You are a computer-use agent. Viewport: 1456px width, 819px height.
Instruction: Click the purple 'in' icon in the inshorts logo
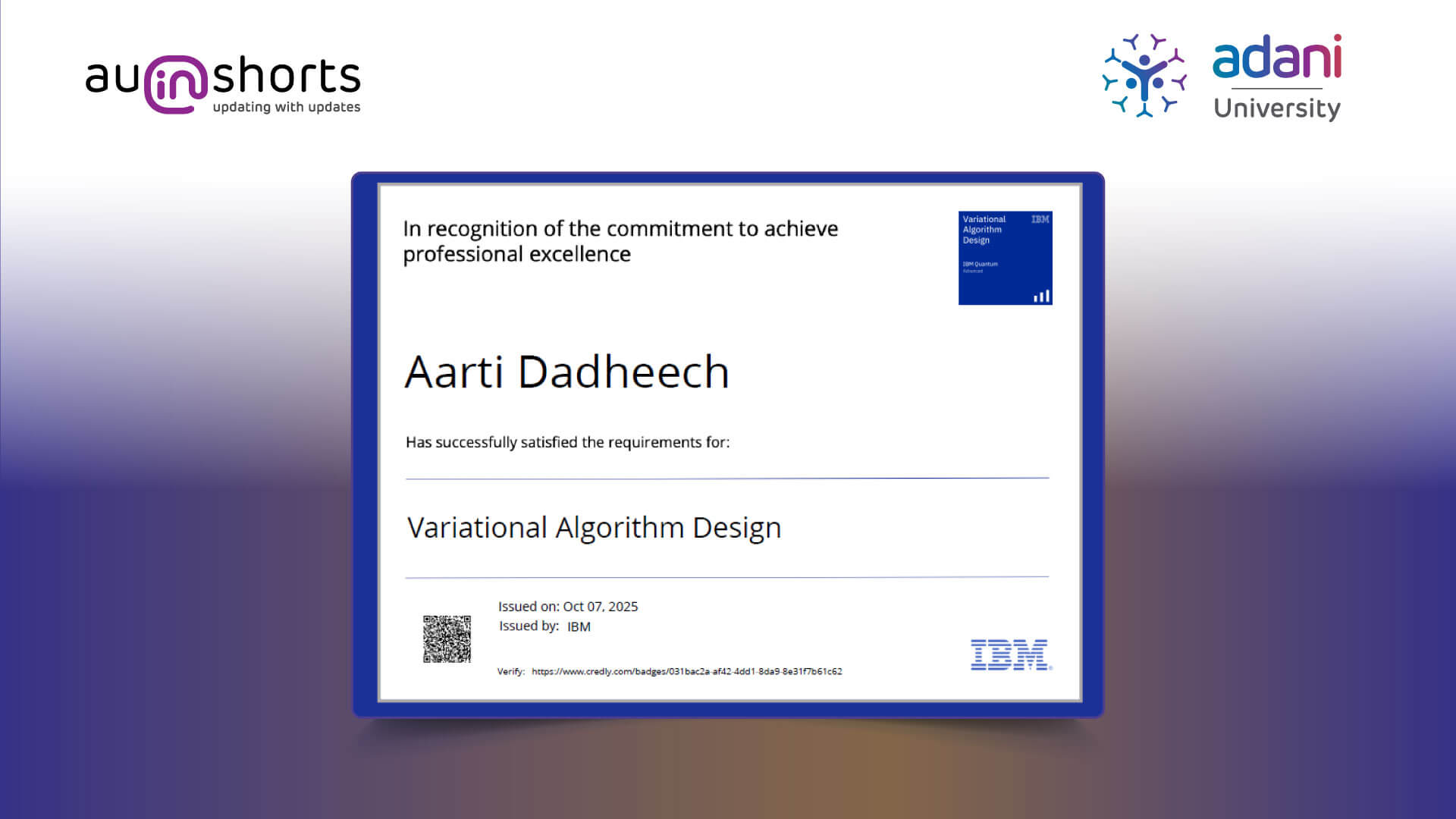175,84
